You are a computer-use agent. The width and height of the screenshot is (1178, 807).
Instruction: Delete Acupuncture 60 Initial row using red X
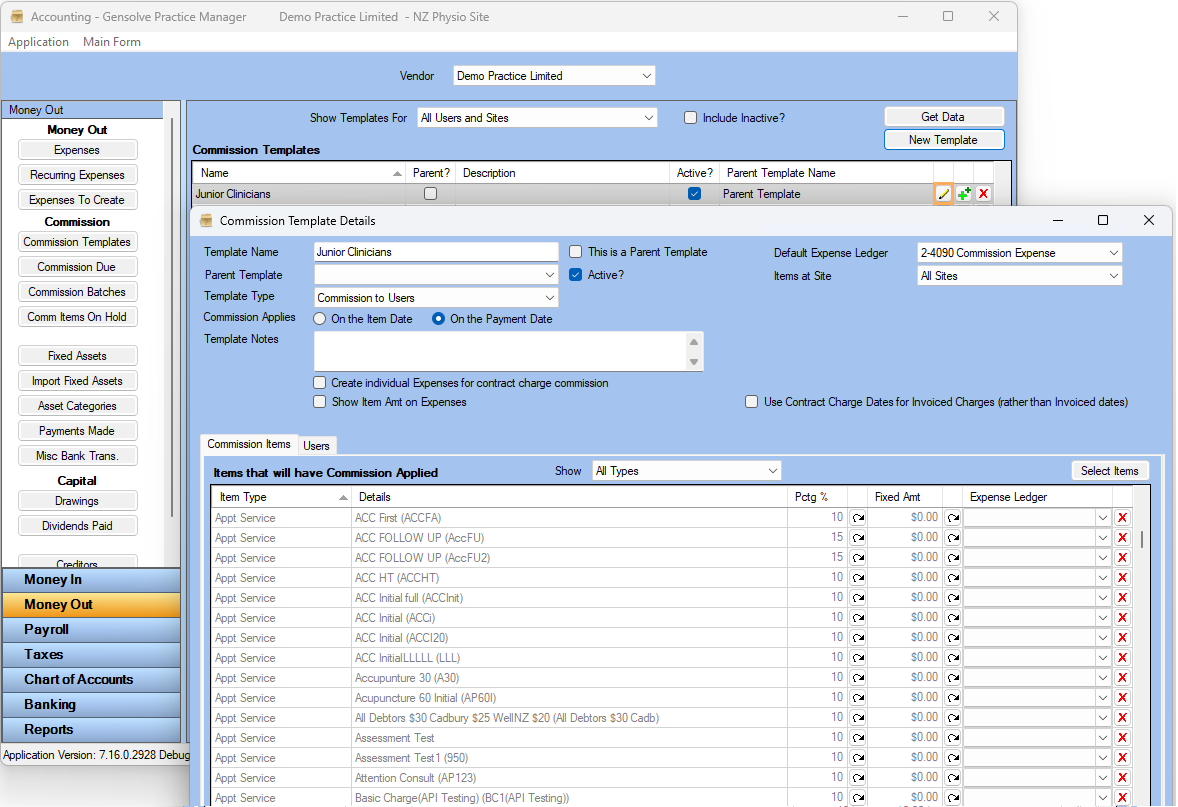point(1122,698)
